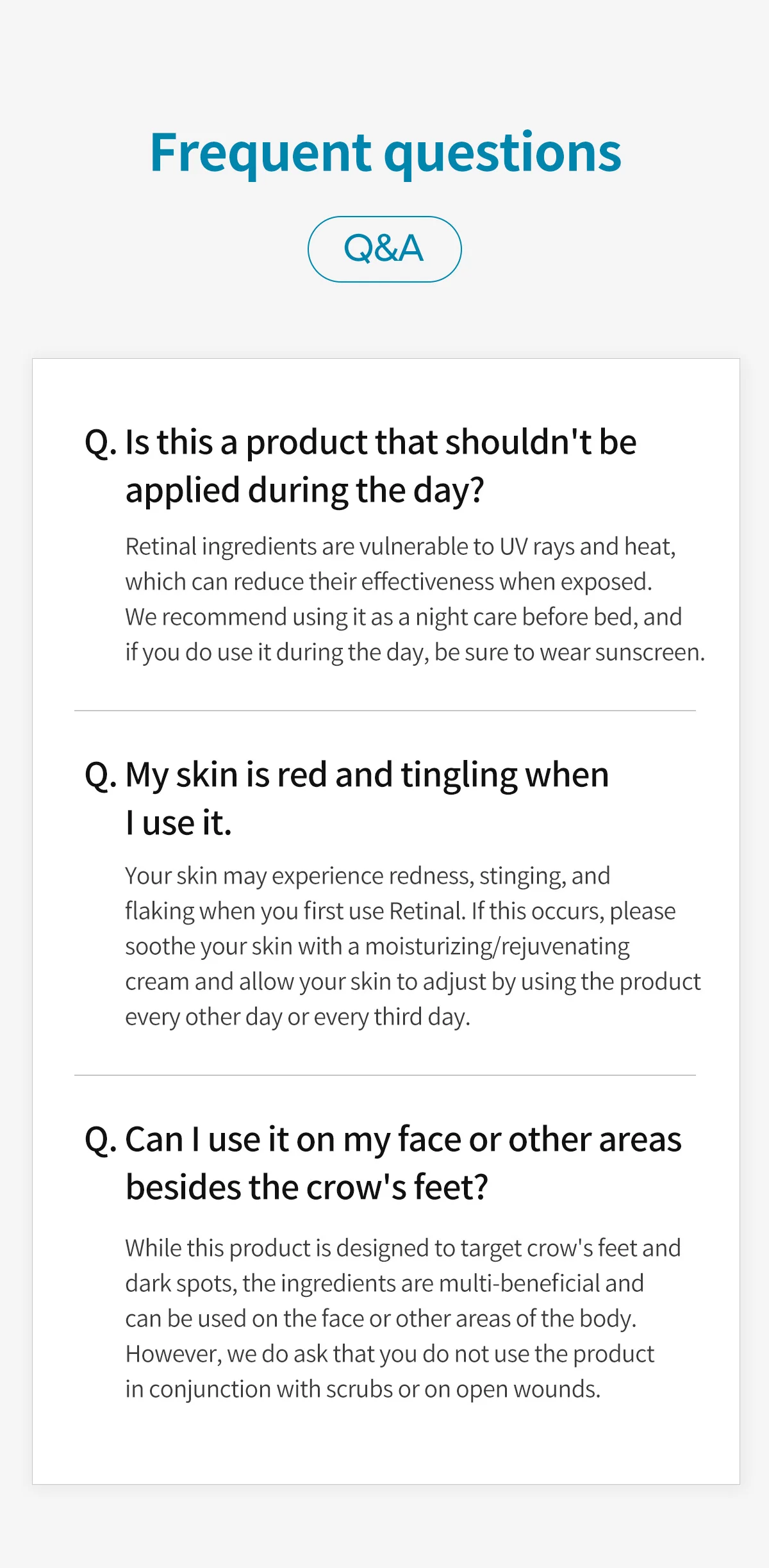
Task: Click the line "every other day or every third day"
Action: pos(297,1017)
